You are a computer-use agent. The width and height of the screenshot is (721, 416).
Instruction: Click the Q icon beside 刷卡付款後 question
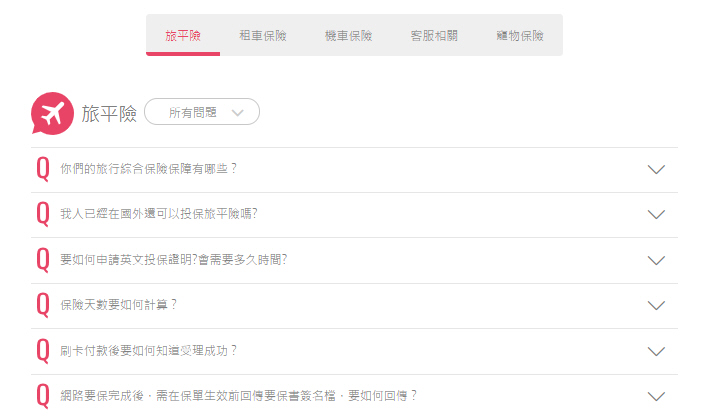point(43,351)
